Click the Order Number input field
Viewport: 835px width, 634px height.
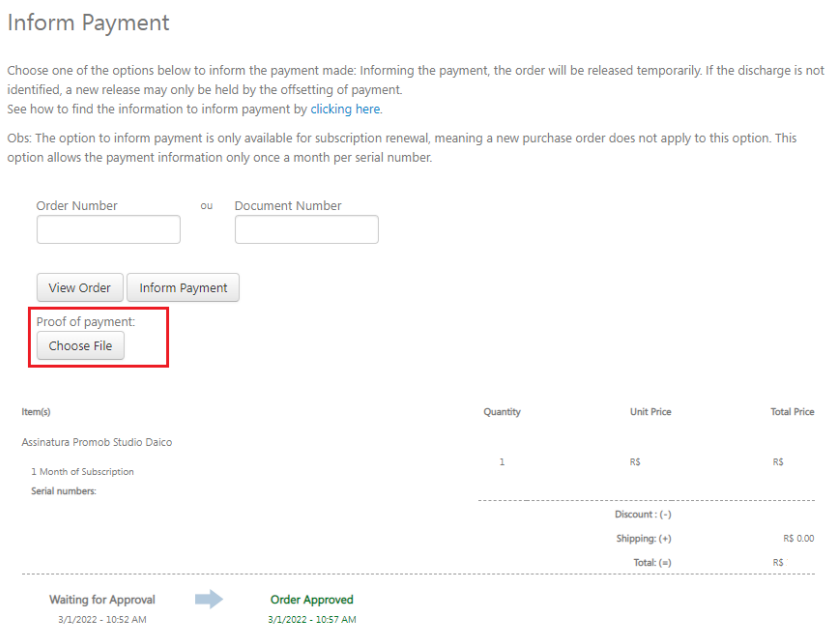point(109,229)
